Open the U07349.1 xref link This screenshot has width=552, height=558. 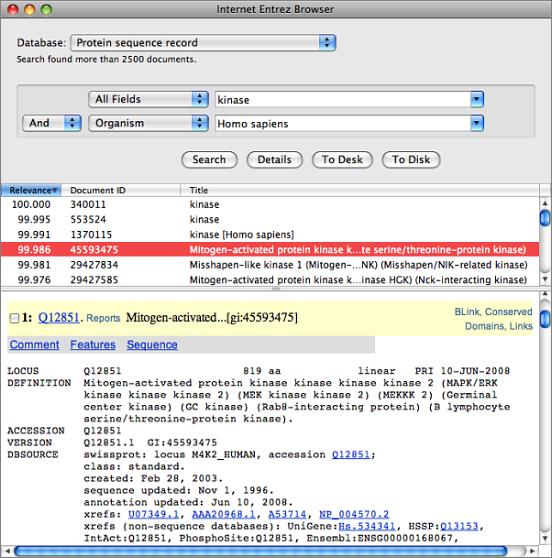point(153,514)
